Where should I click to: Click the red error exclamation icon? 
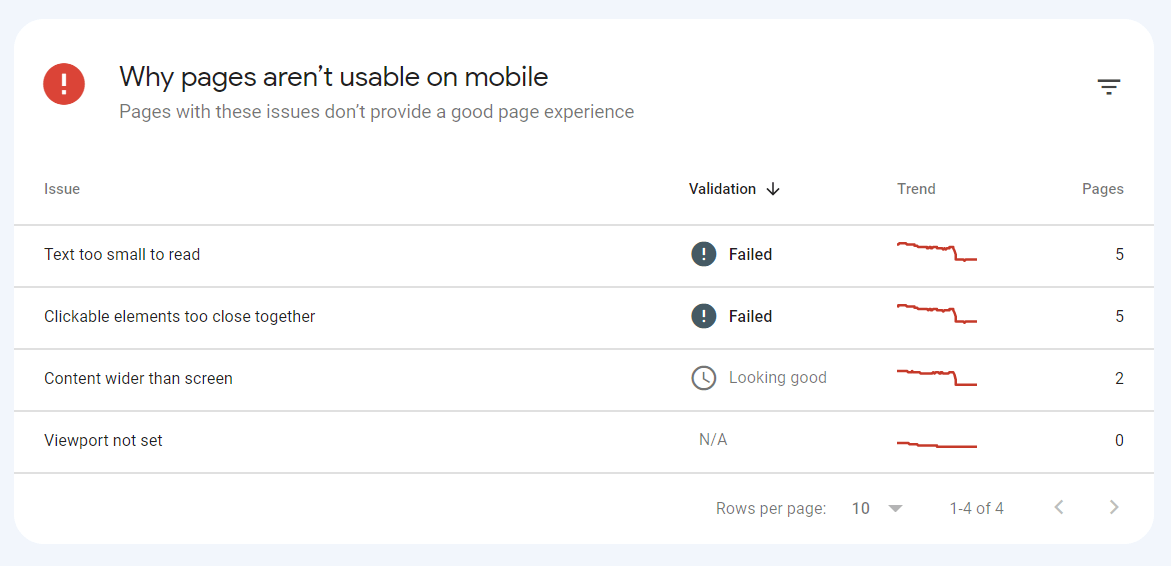point(64,84)
